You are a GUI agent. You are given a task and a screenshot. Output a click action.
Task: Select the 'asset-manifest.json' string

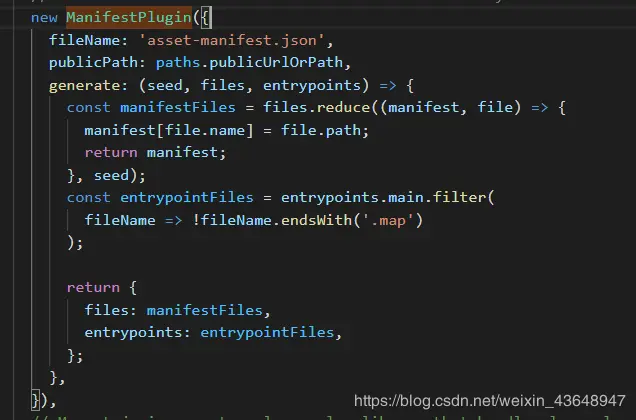[232, 41]
